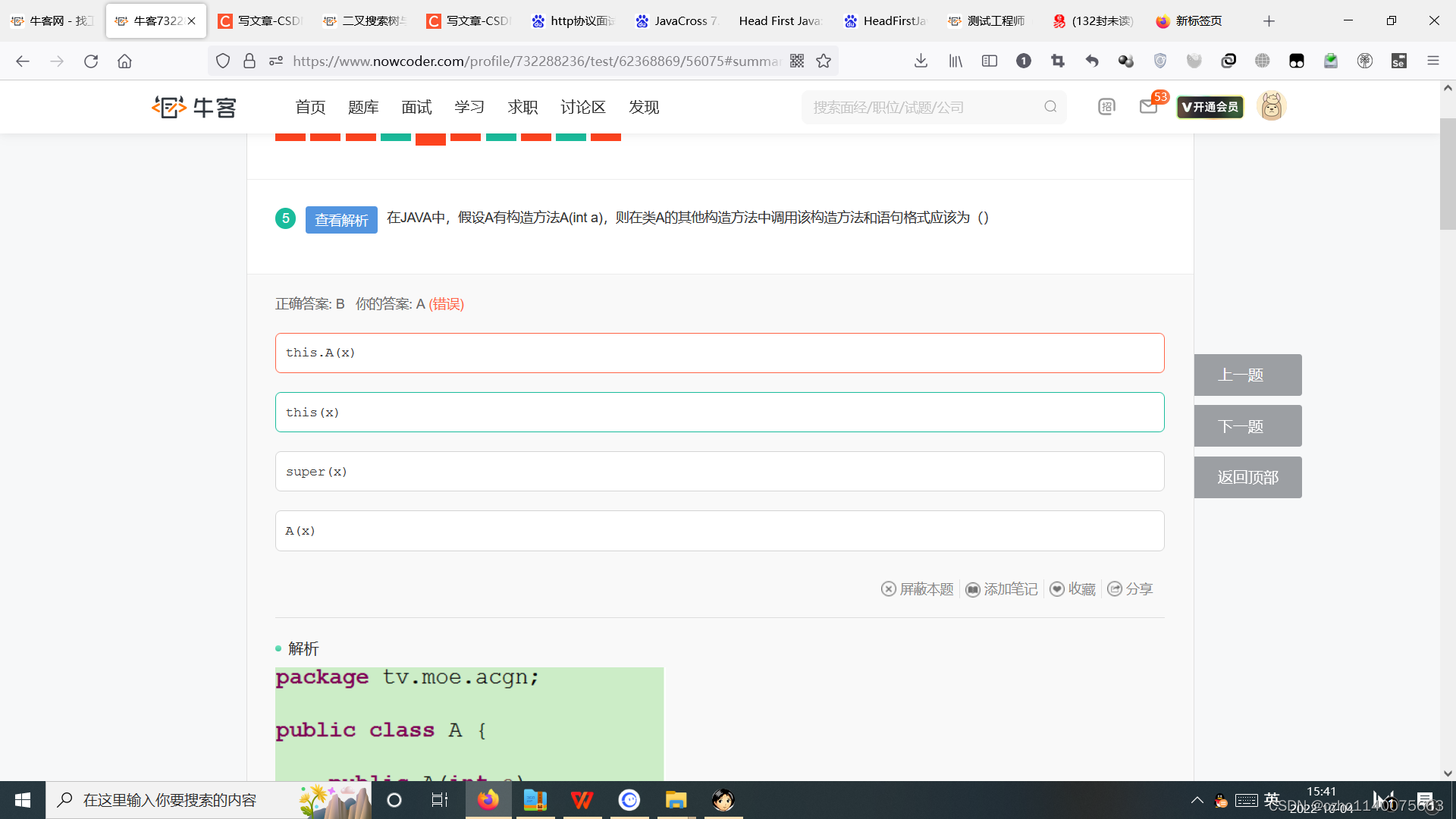
Task: Click the 查看解析 button
Action: point(341,220)
